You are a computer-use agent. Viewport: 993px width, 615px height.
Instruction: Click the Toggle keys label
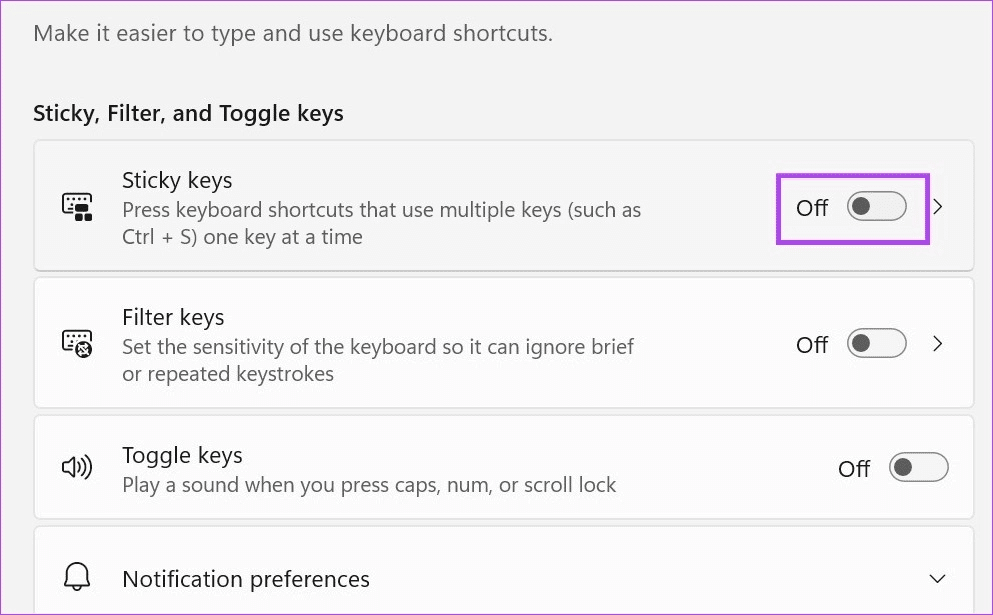tap(181, 455)
